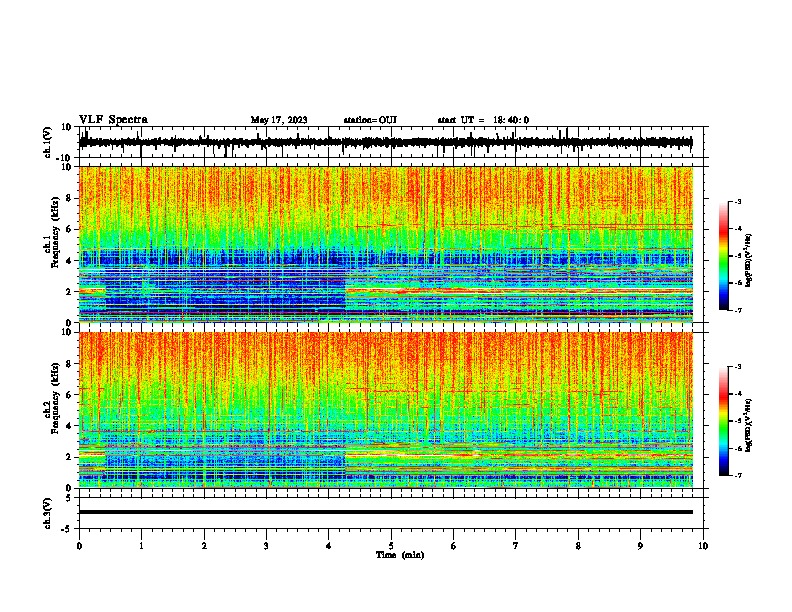The height and width of the screenshot is (612, 792).
Task: Click the ch.1 PSD color scale bar
Action: (724, 256)
